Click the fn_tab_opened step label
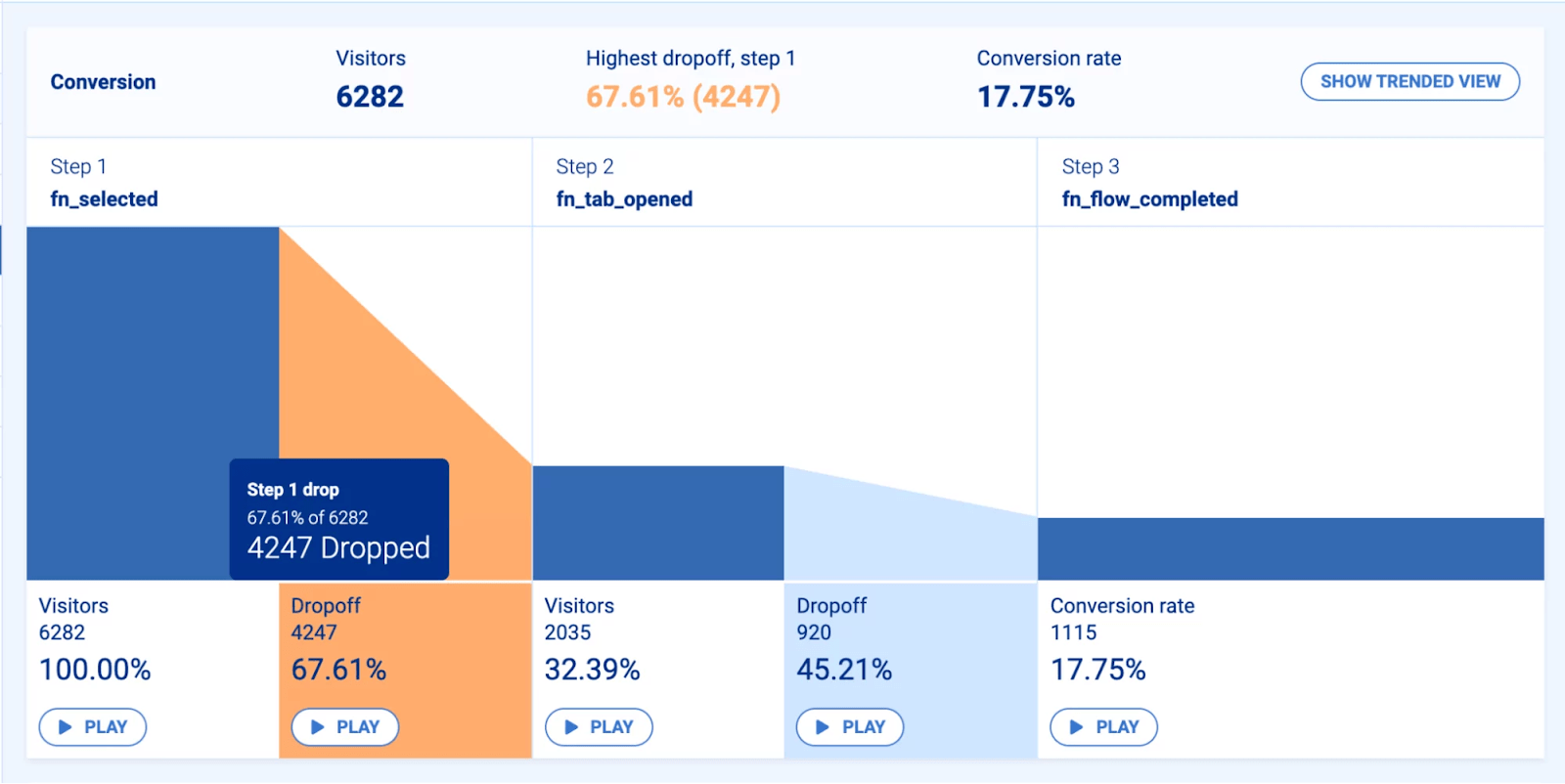This screenshot has width=1565, height=784. tap(624, 198)
